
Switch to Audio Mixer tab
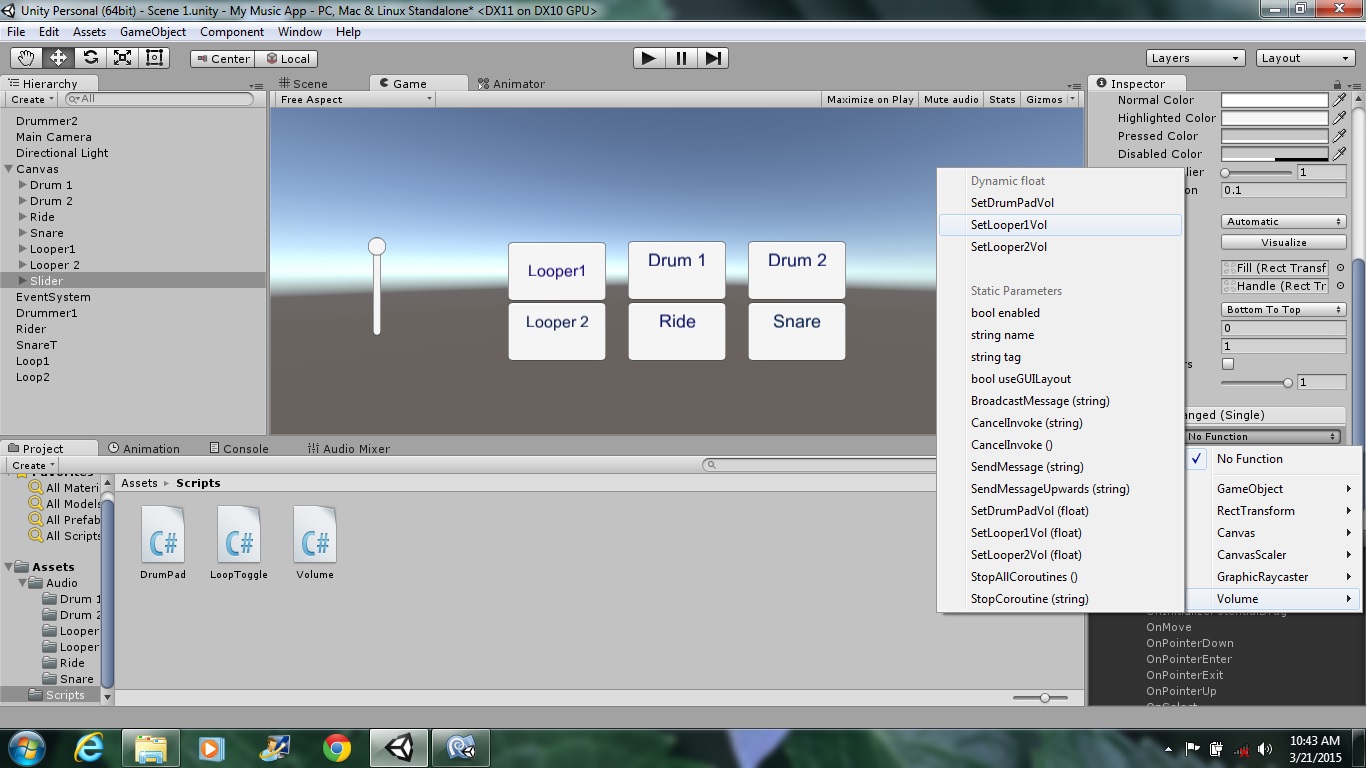tap(349, 449)
